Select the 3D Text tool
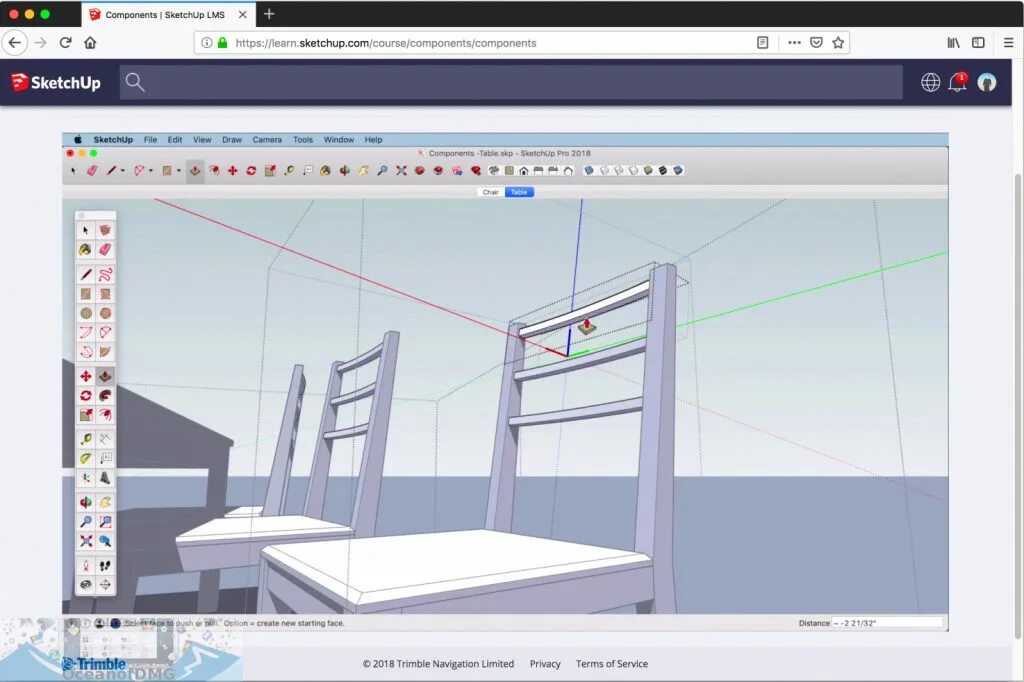Screen dimensions: 1024x682 coord(104,478)
